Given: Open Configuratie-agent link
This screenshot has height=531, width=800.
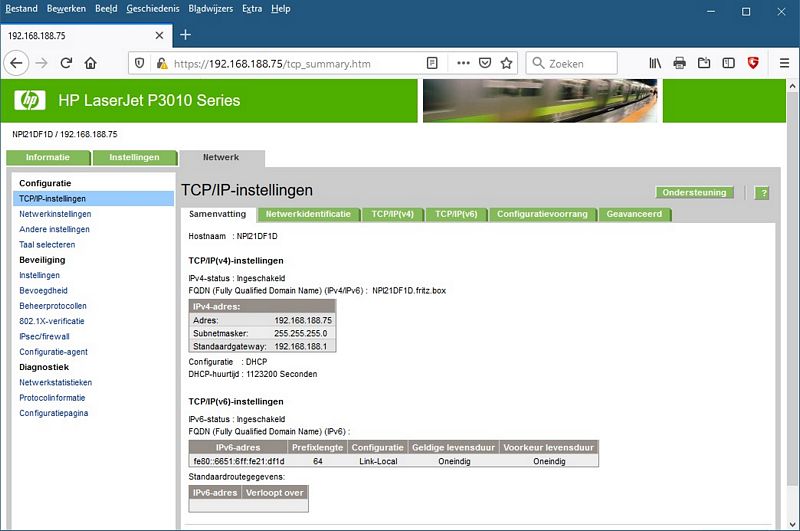Looking at the screenshot, I should coord(54,351).
